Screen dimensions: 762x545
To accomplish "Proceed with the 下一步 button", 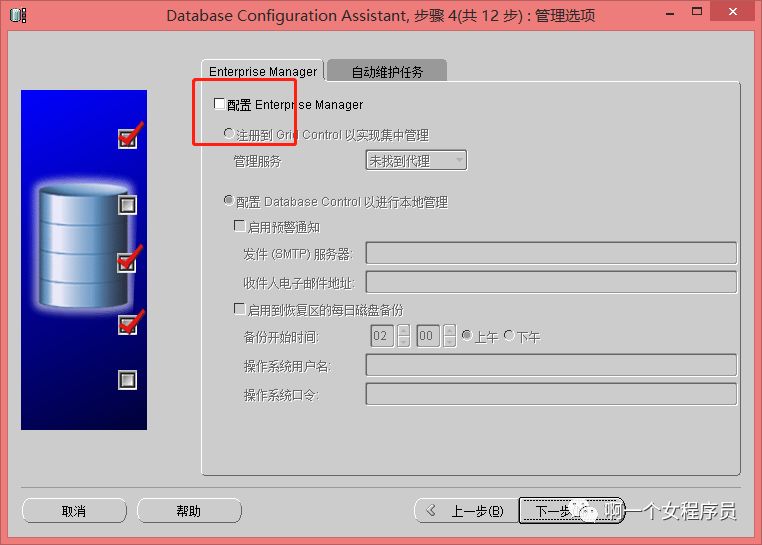I will tap(572, 510).
